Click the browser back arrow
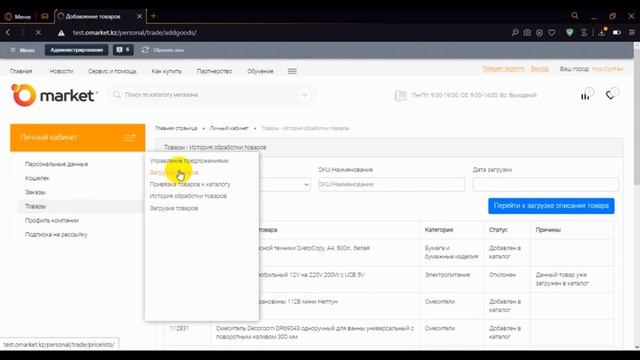The height and width of the screenshot is (360, 640). coord(8,32)
